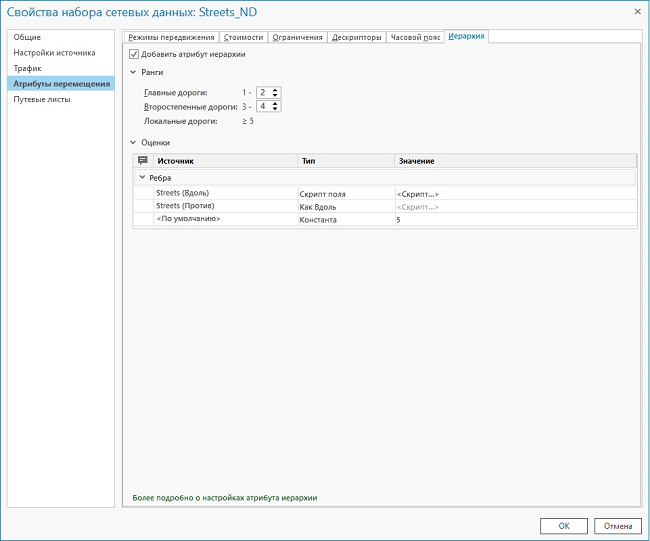Select Тип cell of Streets (Против) row

pos(346,206)
